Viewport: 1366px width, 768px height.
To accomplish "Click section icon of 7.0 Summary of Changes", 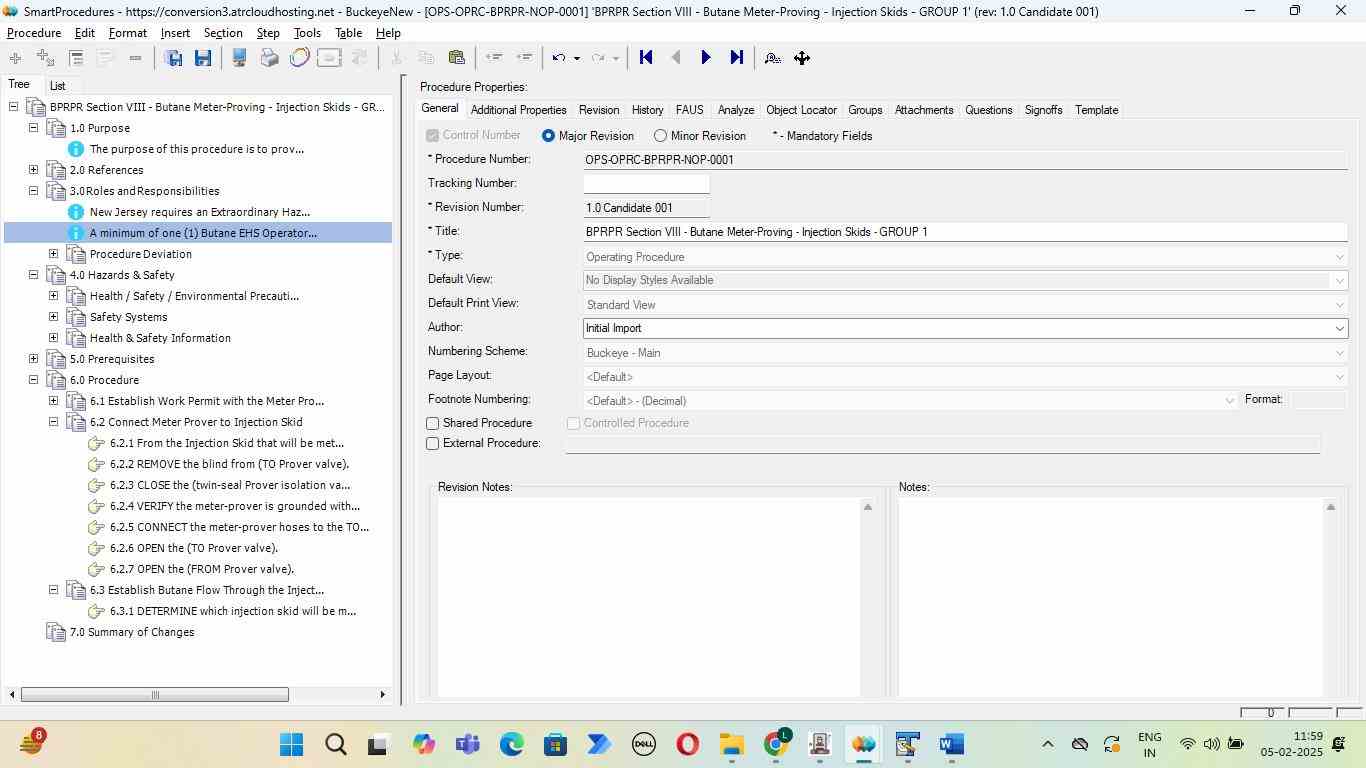I will coord(57,632).
